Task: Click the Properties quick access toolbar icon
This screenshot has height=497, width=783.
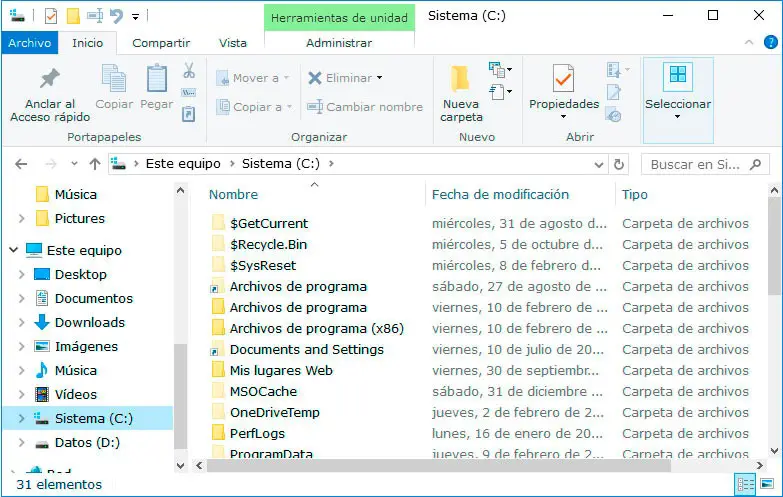Action: point(50,16)
